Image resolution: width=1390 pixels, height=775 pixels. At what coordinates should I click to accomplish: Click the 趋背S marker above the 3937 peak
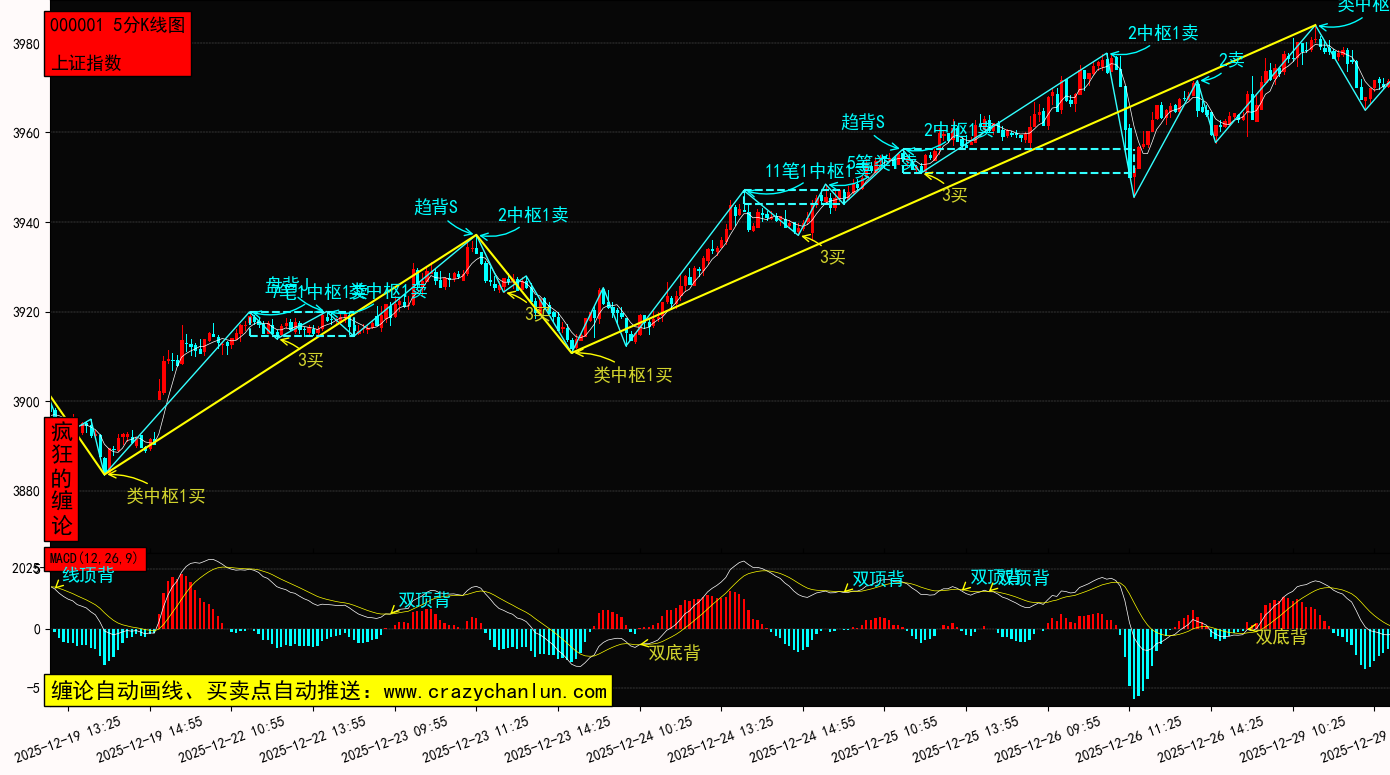(436, 207)
